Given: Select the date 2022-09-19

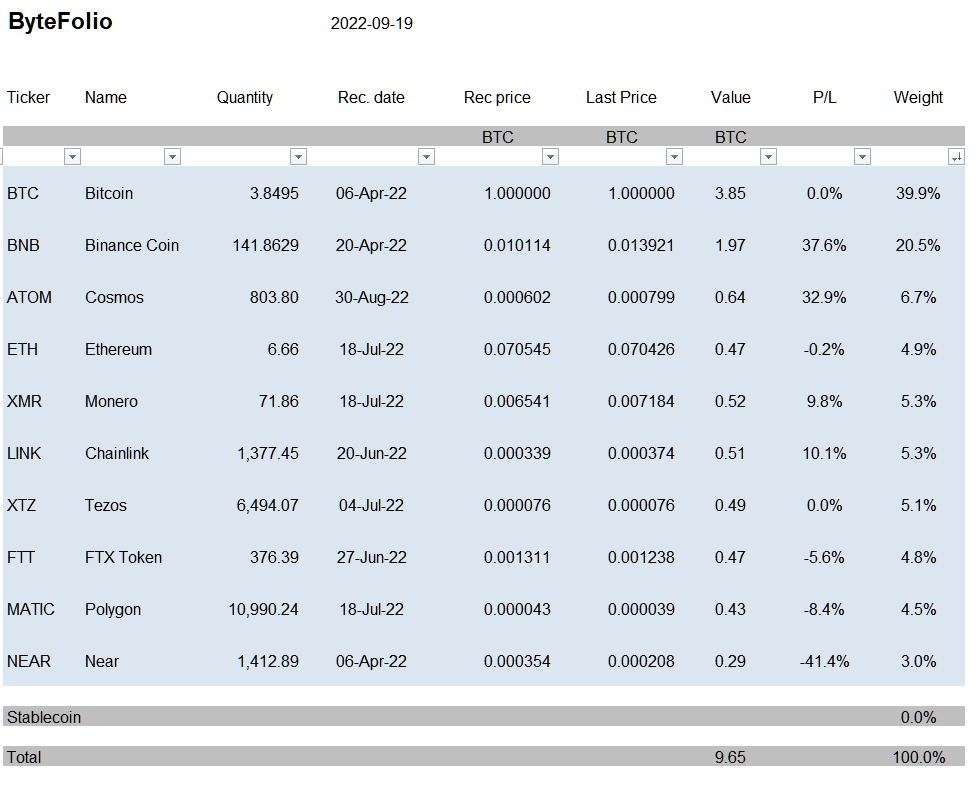Looking at the screenshot, I should click(x=371, y=24).
